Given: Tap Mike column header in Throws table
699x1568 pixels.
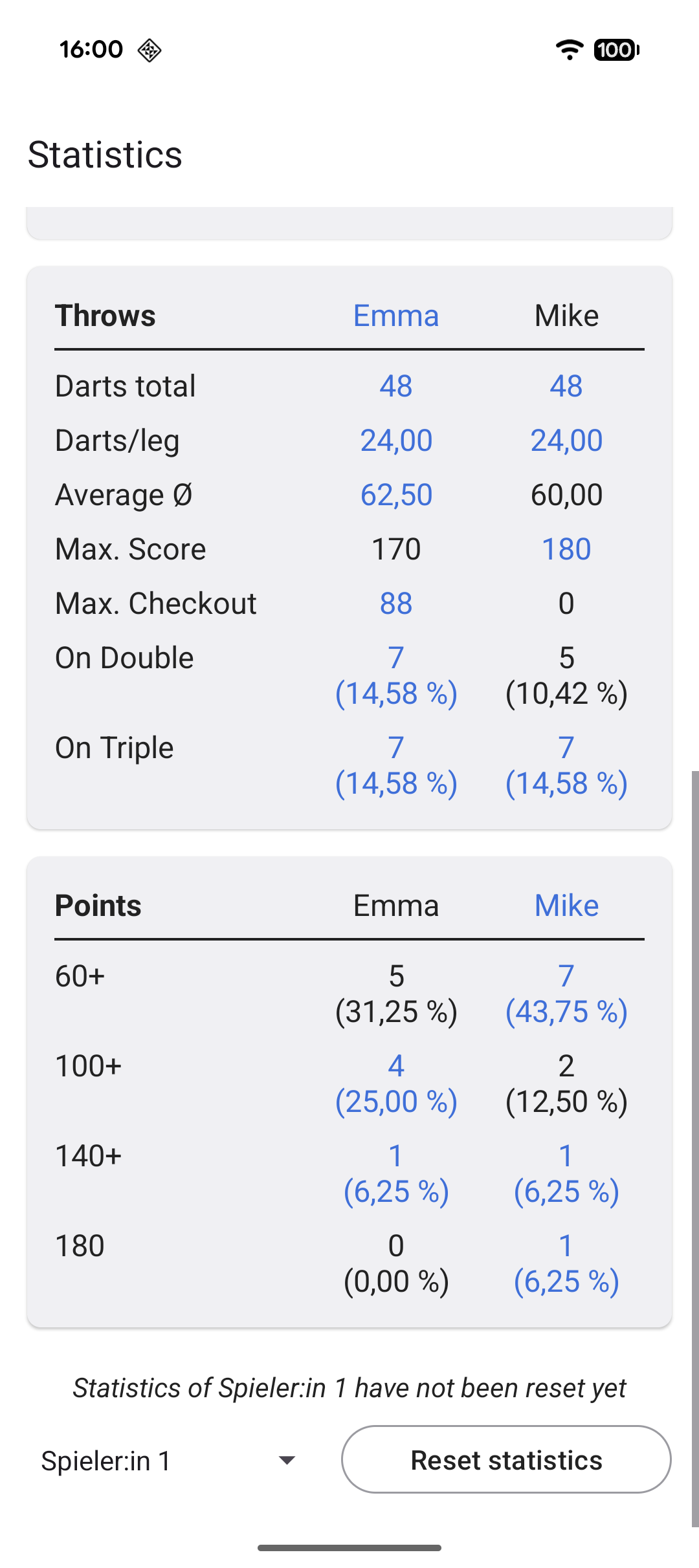Looking at the screenshot, I should (566, 316).
